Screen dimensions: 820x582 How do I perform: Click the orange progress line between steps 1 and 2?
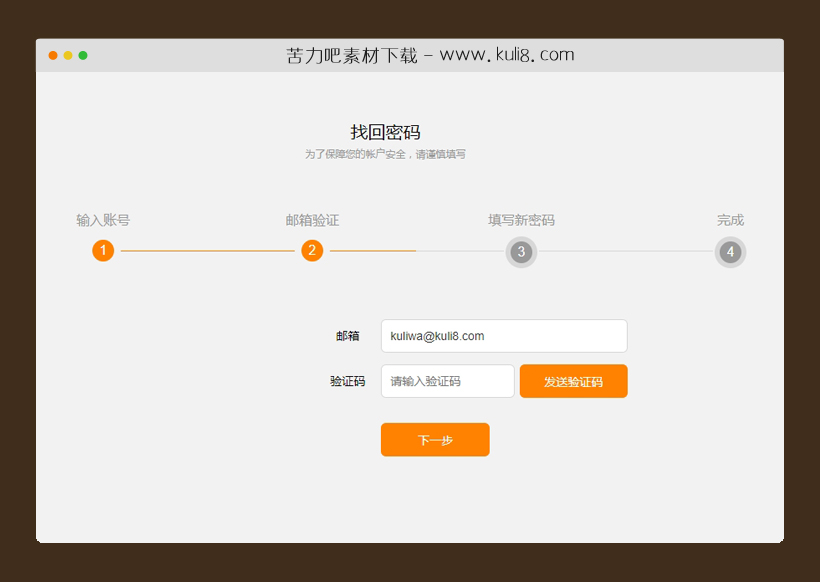click(207, 251)
